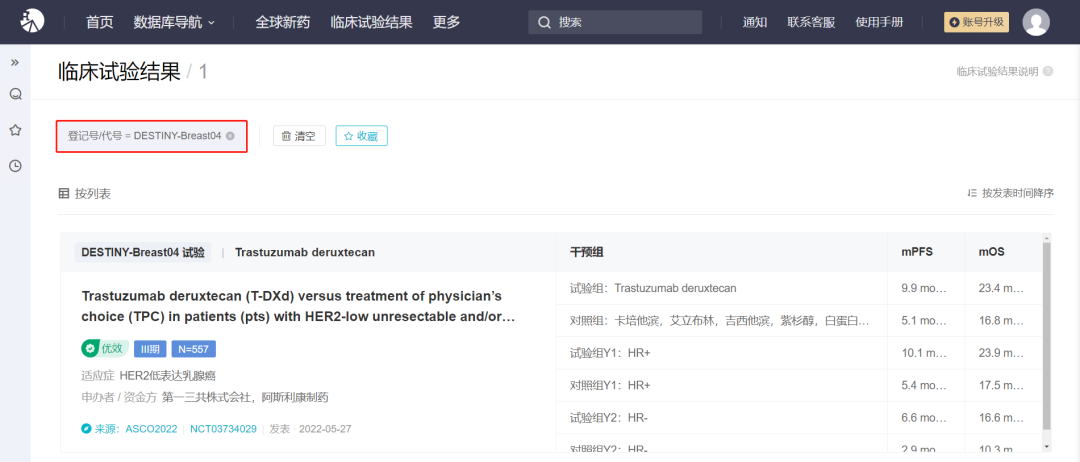Viewport: 1080px width, 462px height.
Task: Click mPFS value 5.1 mo
Action: [924, 321]
